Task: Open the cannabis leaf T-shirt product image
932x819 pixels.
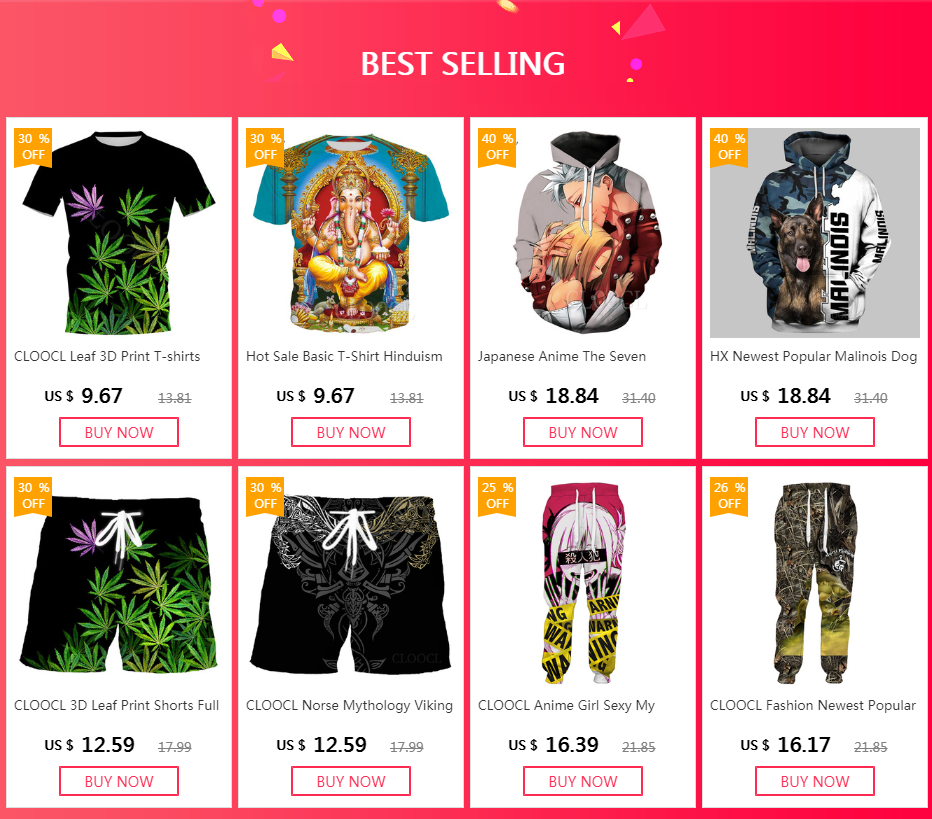Action: pyautogui.click(x=119, y=233)
